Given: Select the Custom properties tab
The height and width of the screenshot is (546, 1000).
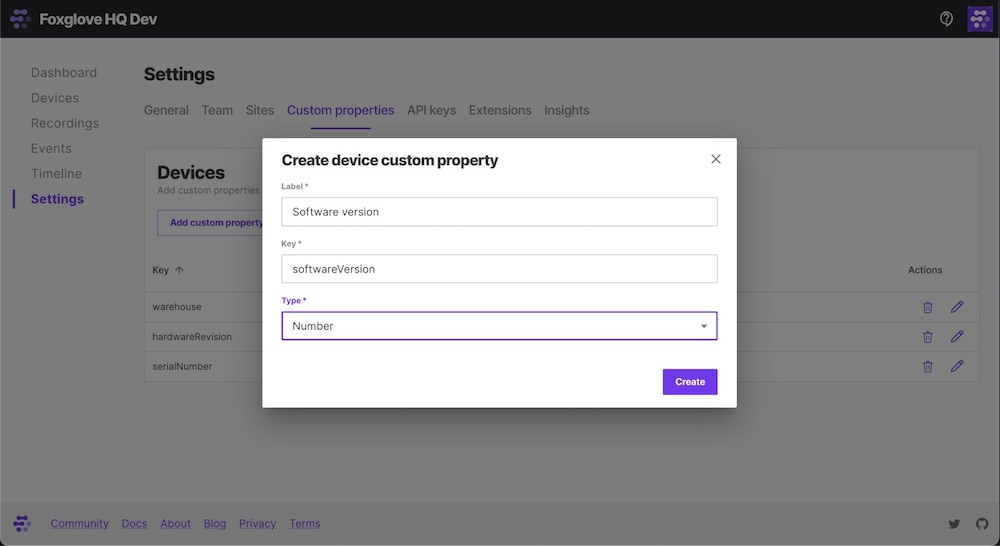Looking at the screenshot, I should point(341,110).
